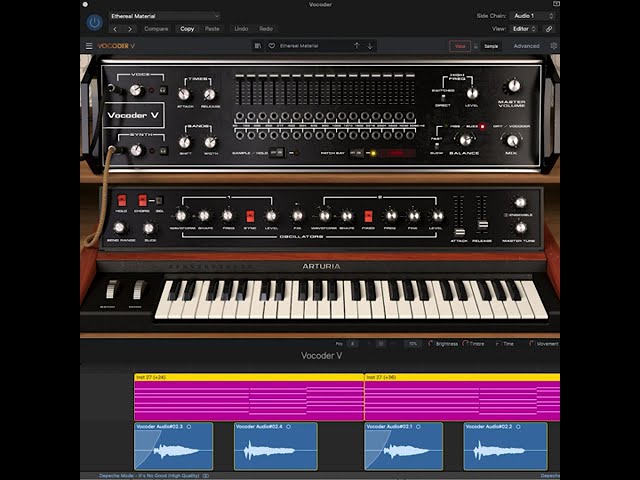Switch to the Voice input tab
The width and height of the screenshot is (640, 480).
pos(460,46)
